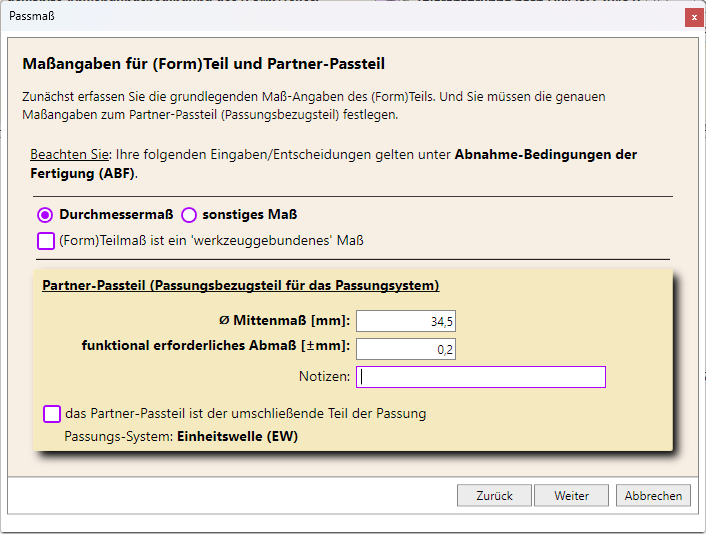Image resolution: width=706 pixels, height=534 pixels.
Task: Click the Passmaß window title bar
Action: pyautogui.click(x=342, y=16)
